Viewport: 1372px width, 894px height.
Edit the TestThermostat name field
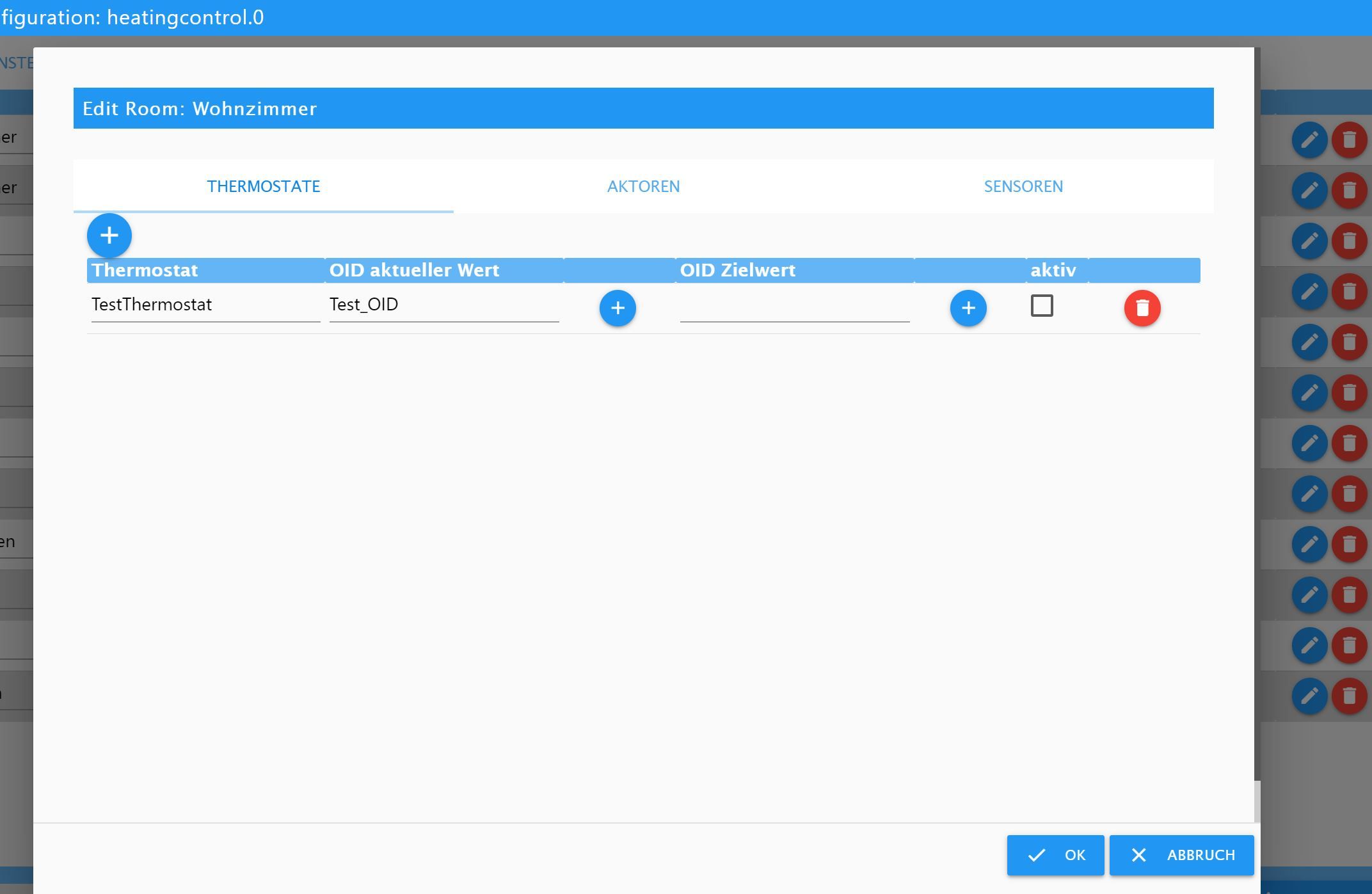[x=205, y=305]
